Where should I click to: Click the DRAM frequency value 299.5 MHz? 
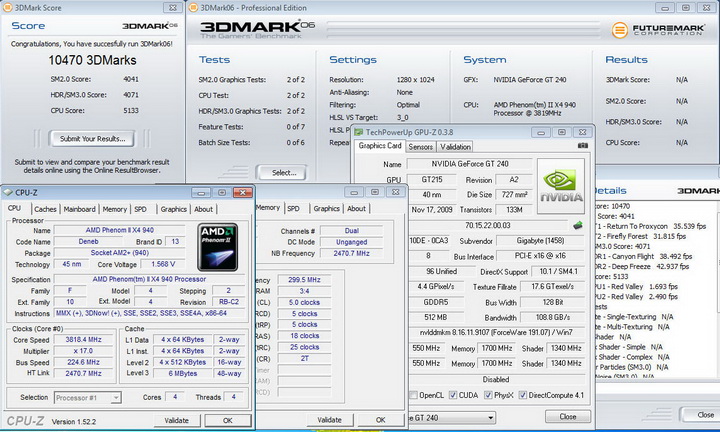pyautogui.click(x=304, y=280)
